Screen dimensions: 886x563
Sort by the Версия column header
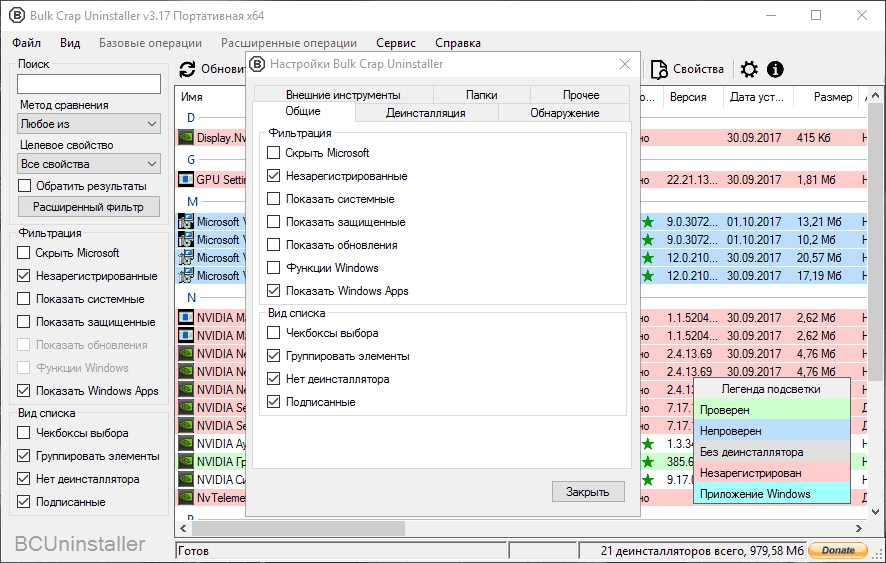point(692,97)
